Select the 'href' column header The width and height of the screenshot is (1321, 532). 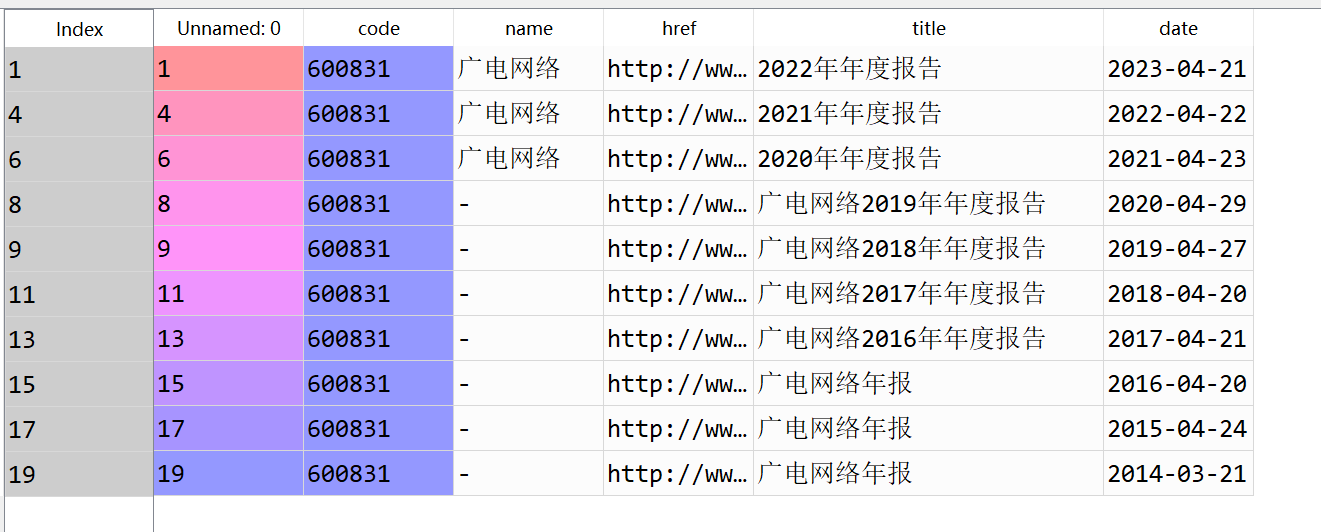pyautogui.click(x=679, y=29)
